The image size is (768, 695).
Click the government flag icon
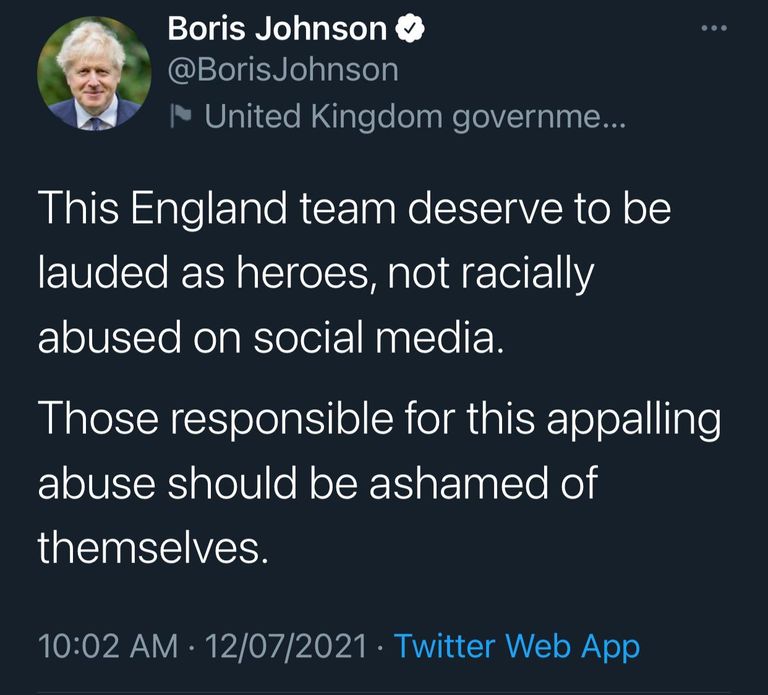pyautogui.click(x=182, y=117)
